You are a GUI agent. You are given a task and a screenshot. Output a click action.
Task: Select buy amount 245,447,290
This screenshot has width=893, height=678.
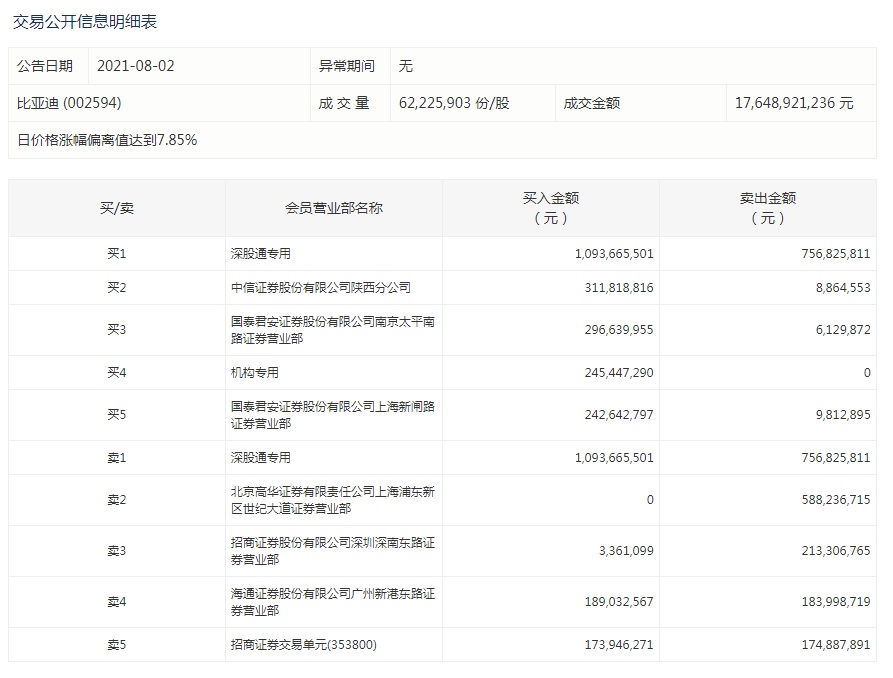pyautogui.click(x=619, y=373)
